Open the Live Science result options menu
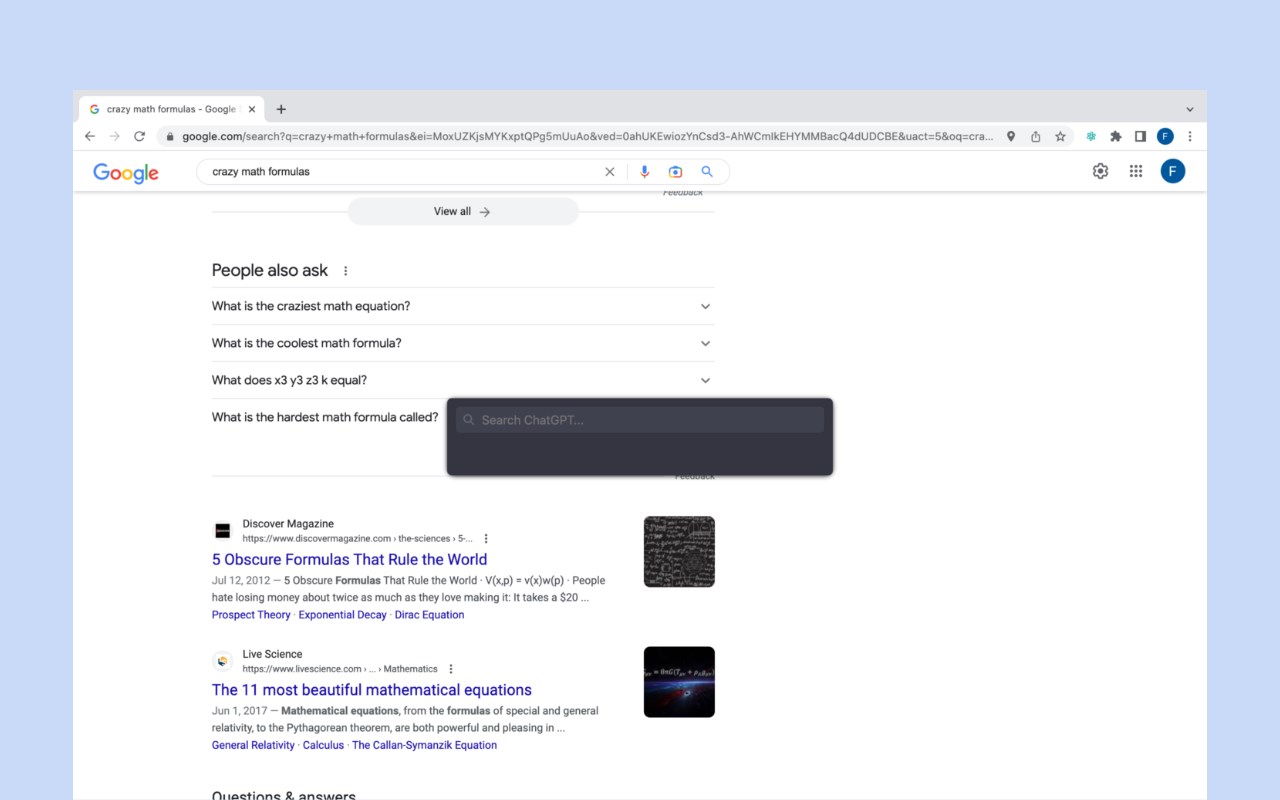 tap(451, 669)
